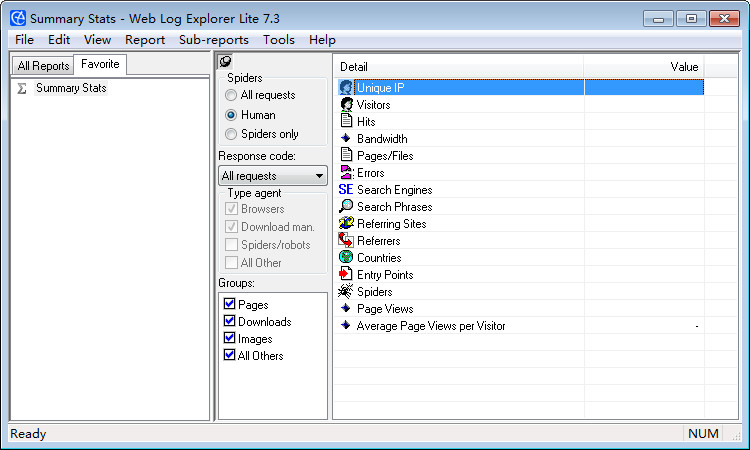Viewport: 750px width, 450px height.
Task: Open the Response code dropdown
Action: point(273,176)
